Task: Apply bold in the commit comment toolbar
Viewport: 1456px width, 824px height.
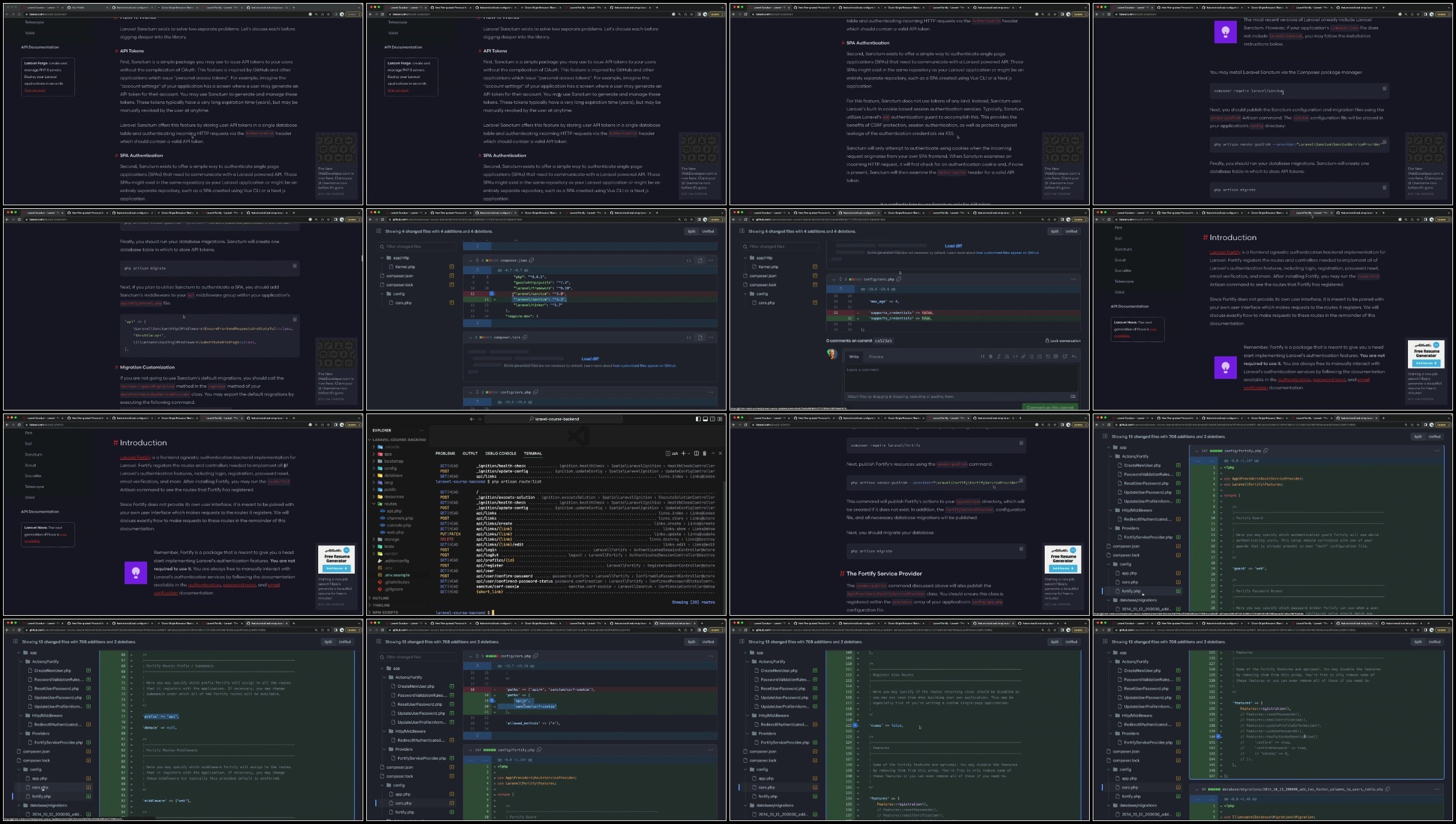Action: coord(991,356)
